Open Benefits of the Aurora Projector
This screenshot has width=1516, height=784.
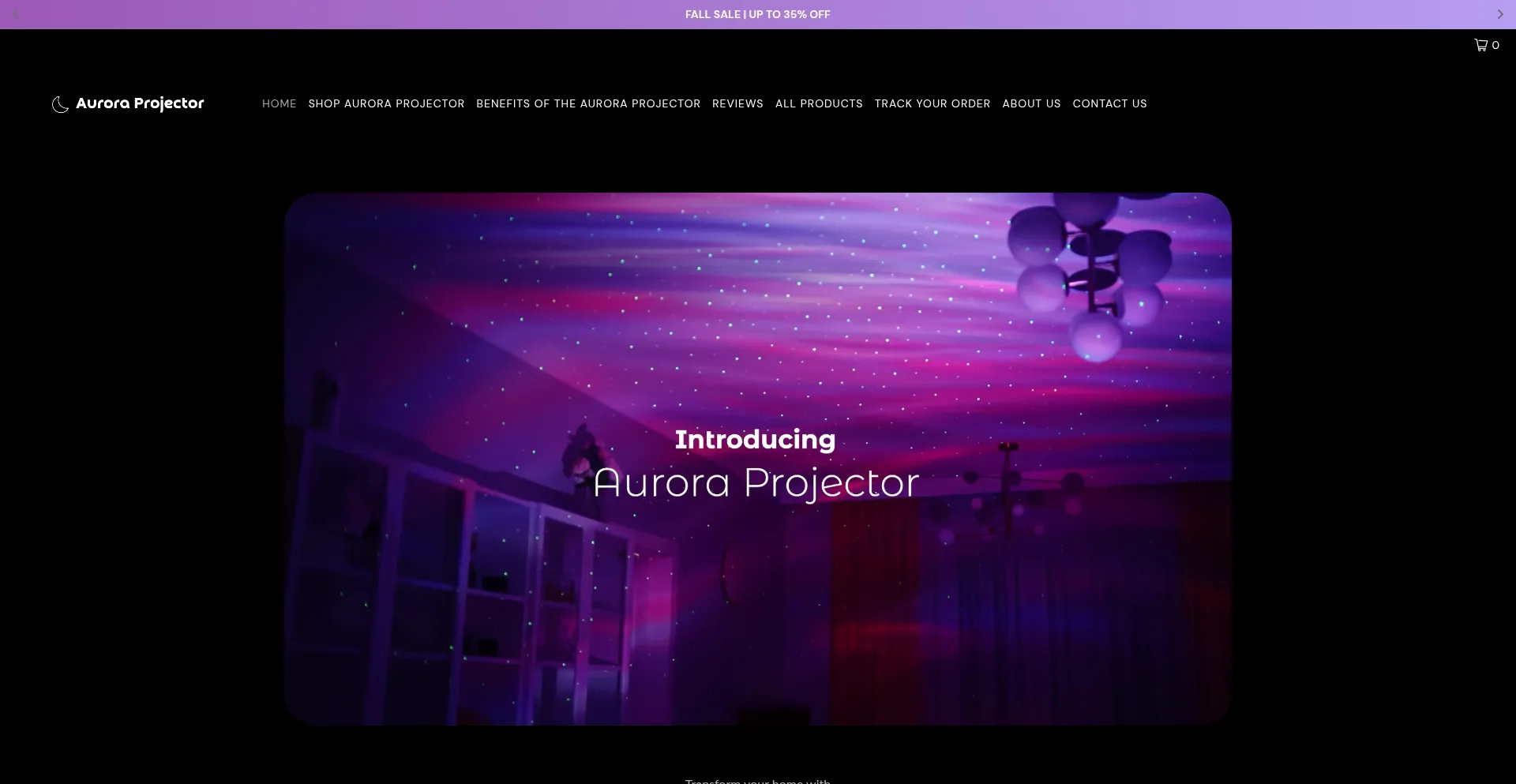pos(588,103)
